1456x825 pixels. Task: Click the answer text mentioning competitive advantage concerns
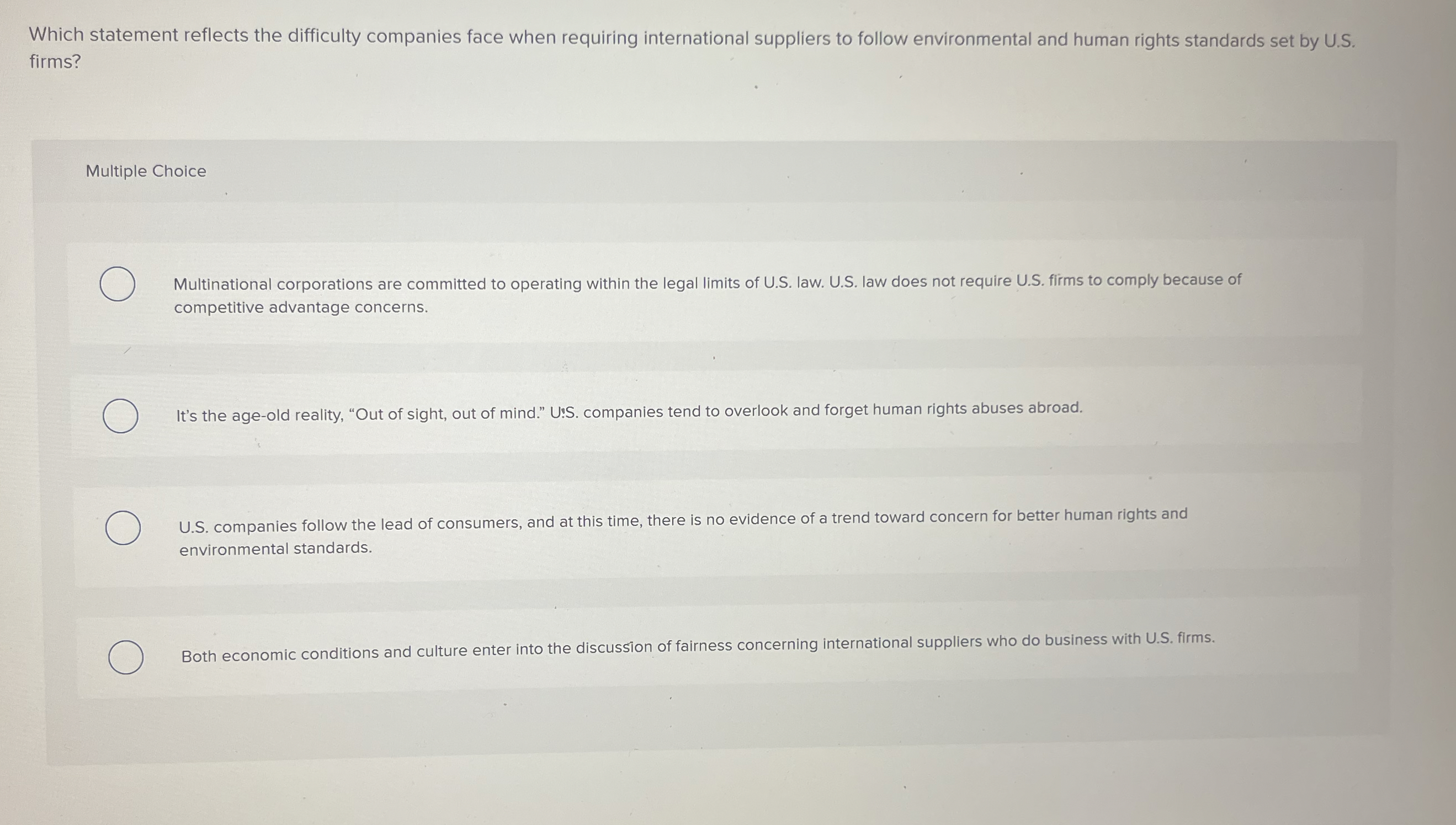pyautogui.click(x=300, y=306)
